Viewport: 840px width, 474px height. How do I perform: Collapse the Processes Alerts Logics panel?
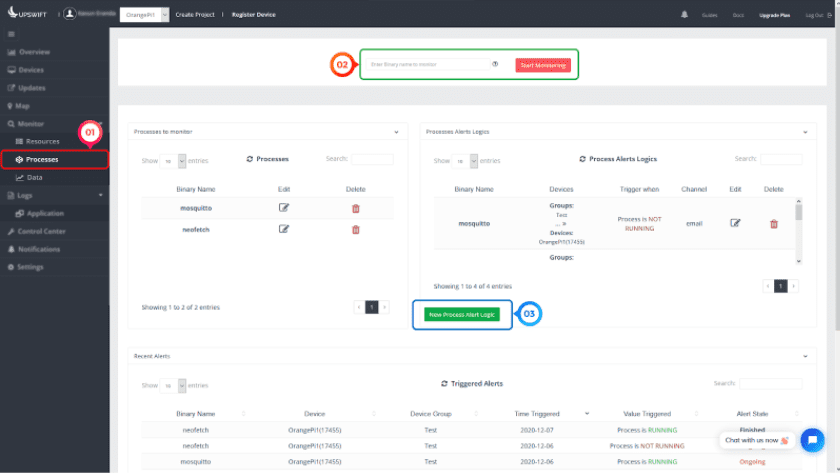(805, 132)
